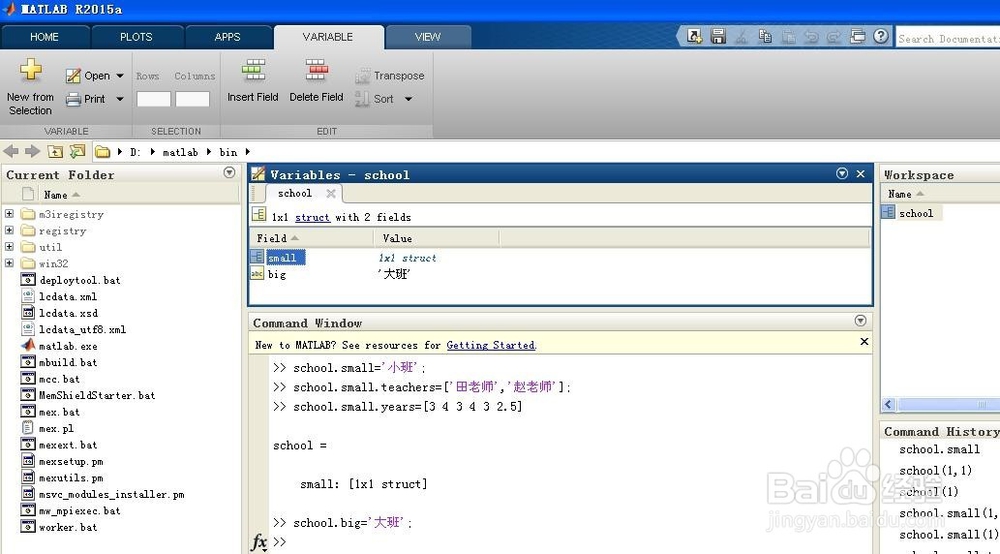1000x554 pixels.
Task: Select the matlab.exe file
Action: pos(68,346)
